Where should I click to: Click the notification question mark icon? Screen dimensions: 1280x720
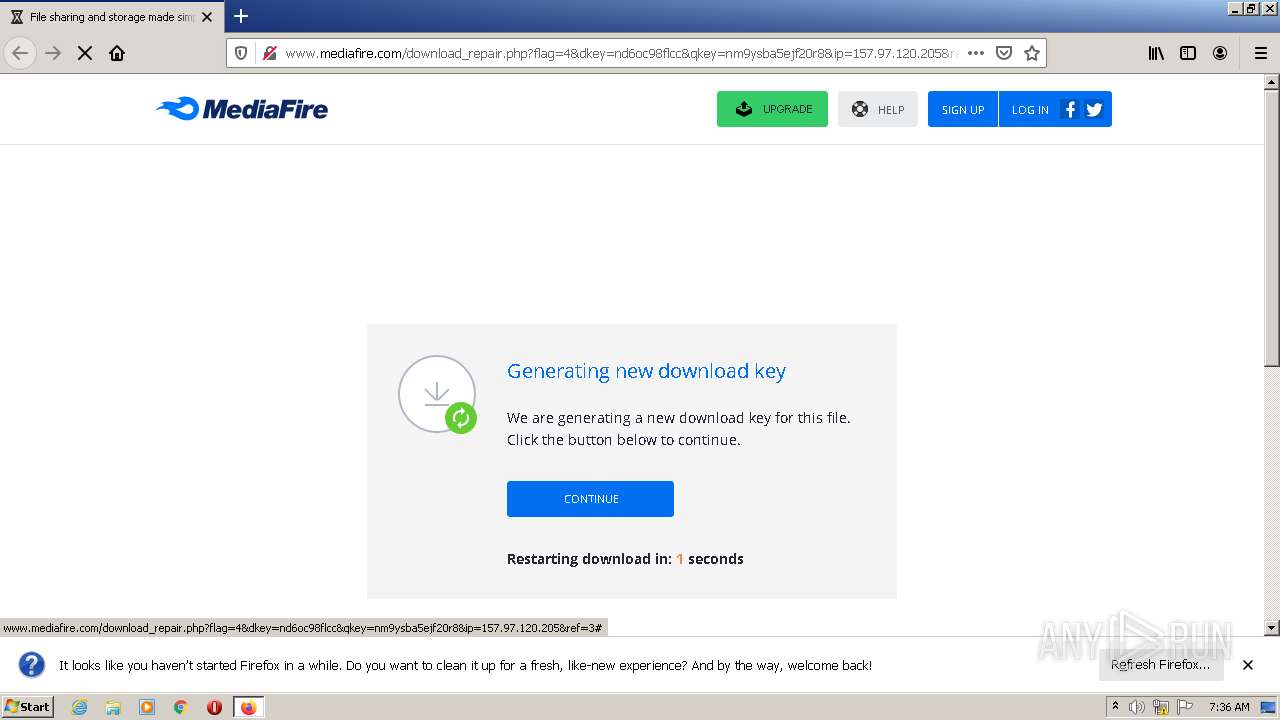tap(32, 665)
